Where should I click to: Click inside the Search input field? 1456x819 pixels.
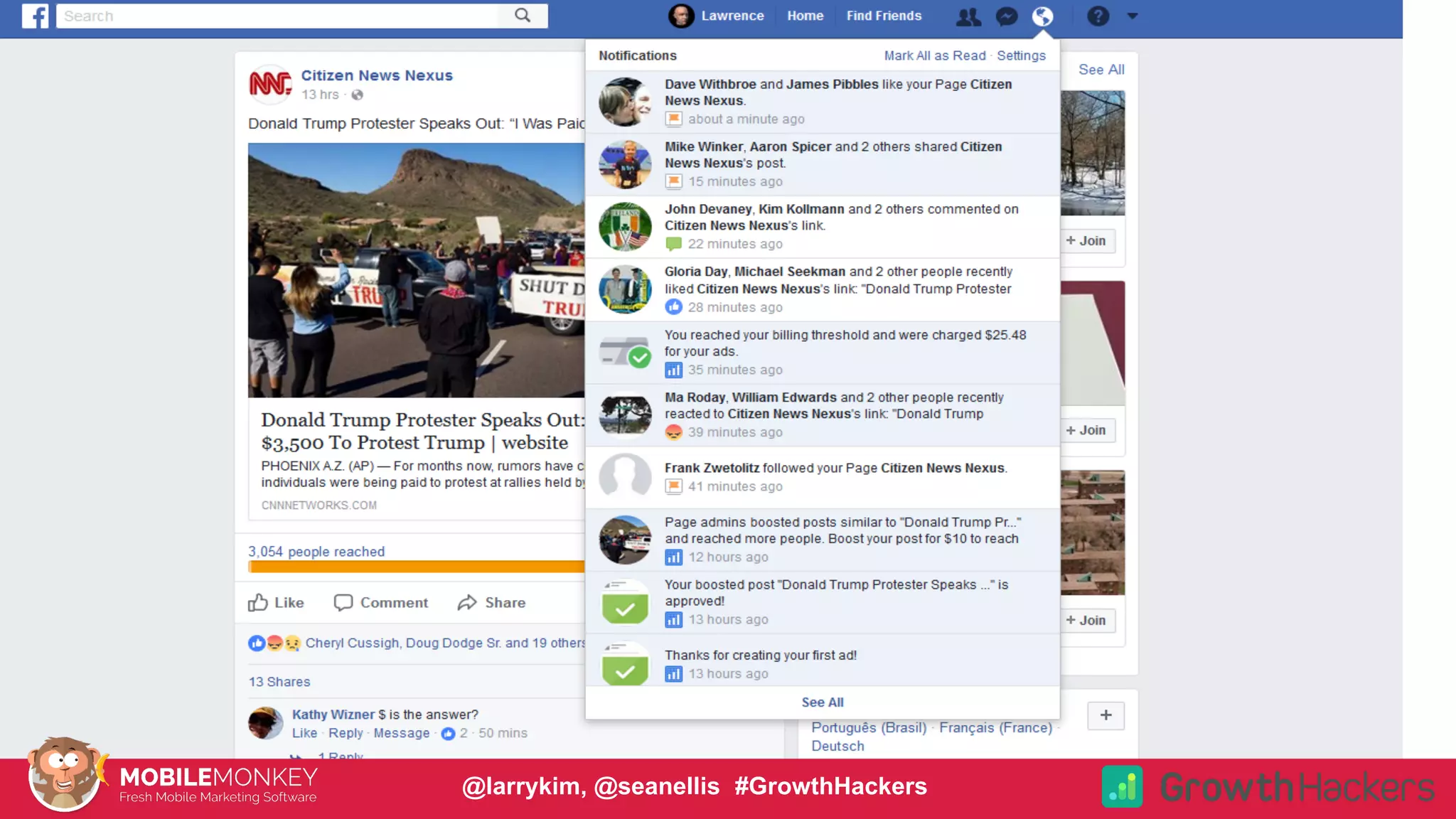(277, 16)
